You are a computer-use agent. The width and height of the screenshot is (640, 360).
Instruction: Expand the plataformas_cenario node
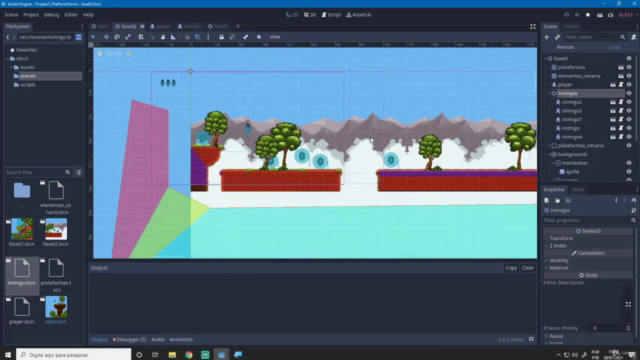click(x=549, y=146)
